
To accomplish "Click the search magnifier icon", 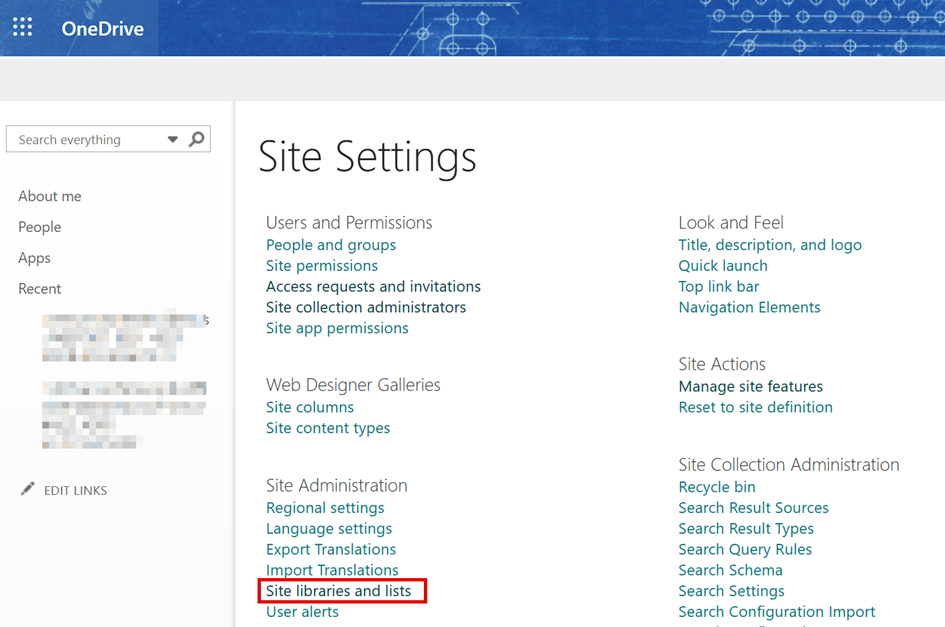I will click(x=196, y=138).
